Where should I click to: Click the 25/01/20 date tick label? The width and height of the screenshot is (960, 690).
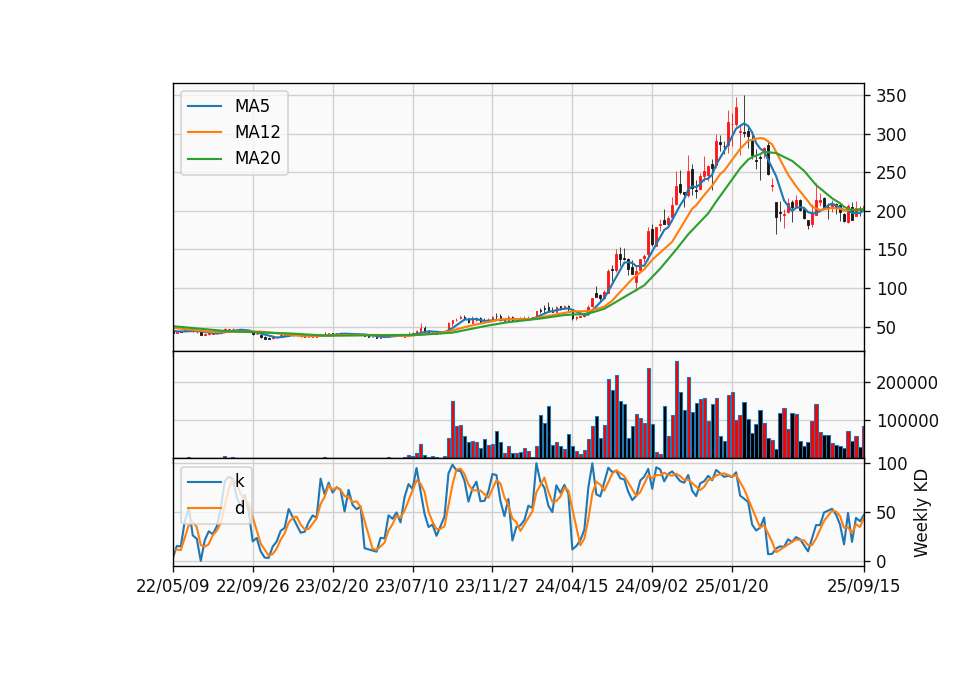tap(732, 586)
